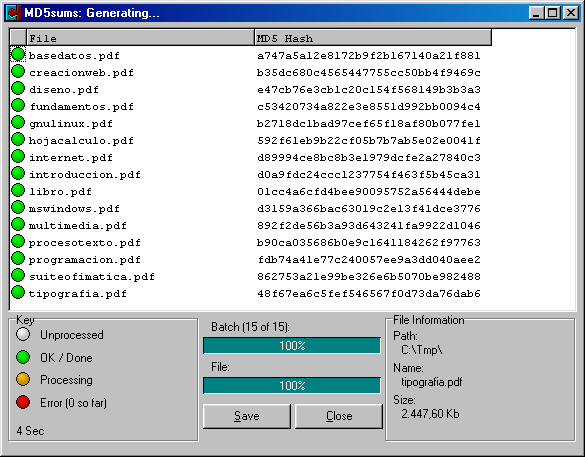This screenshot has height=457, width=585.
Task: Click the File 100% progress bar
Action: pos(292,385)
